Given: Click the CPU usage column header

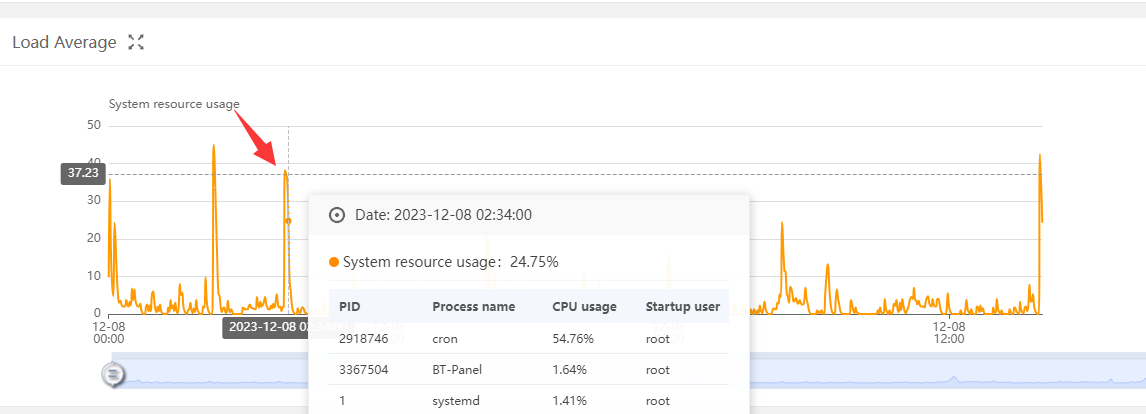Looking at the screenshot, I should [584, 306].
